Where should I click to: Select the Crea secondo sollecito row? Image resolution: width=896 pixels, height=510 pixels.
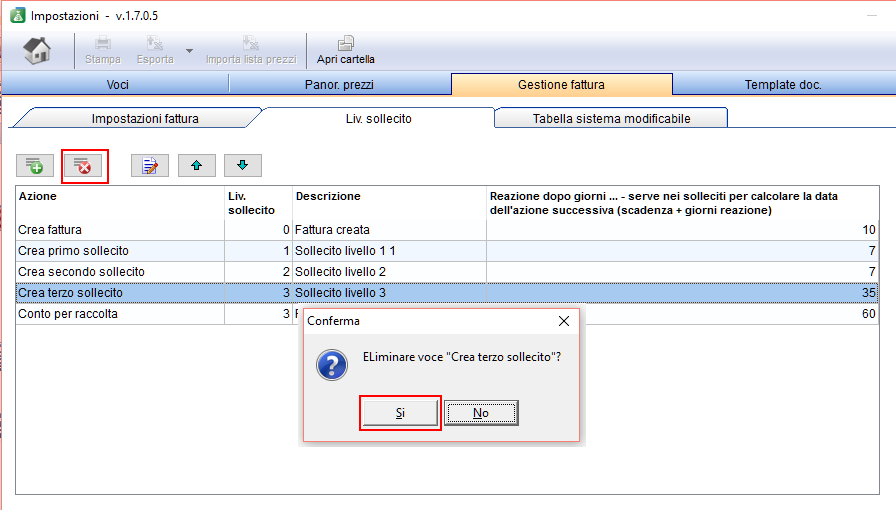pyautogui.click(x=447, y=272)
